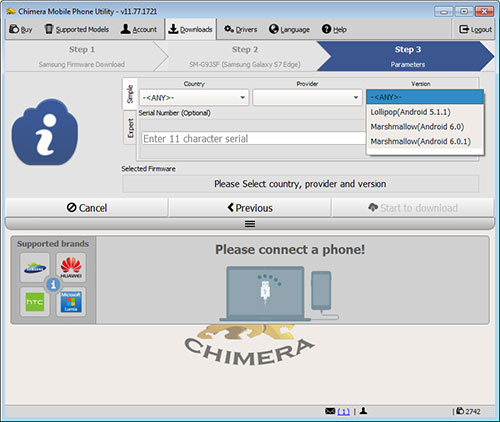The image size is (500, 422).
Task: Select the Microsoft Lumia brand icon
Action: pyautogui.click(x=71, y=302)
